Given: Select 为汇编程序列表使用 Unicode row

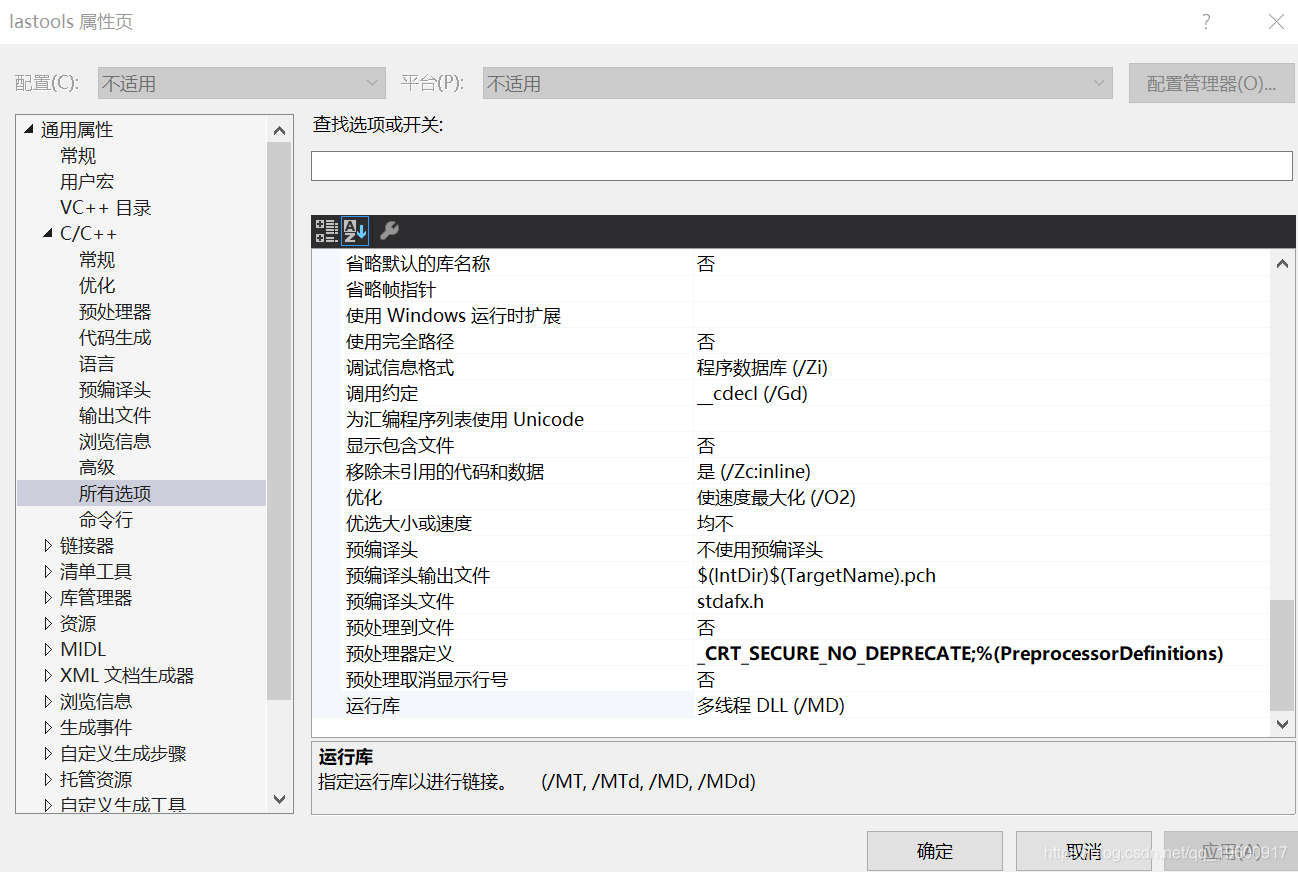Looking at the screenshot, I should tap(804, 419).
